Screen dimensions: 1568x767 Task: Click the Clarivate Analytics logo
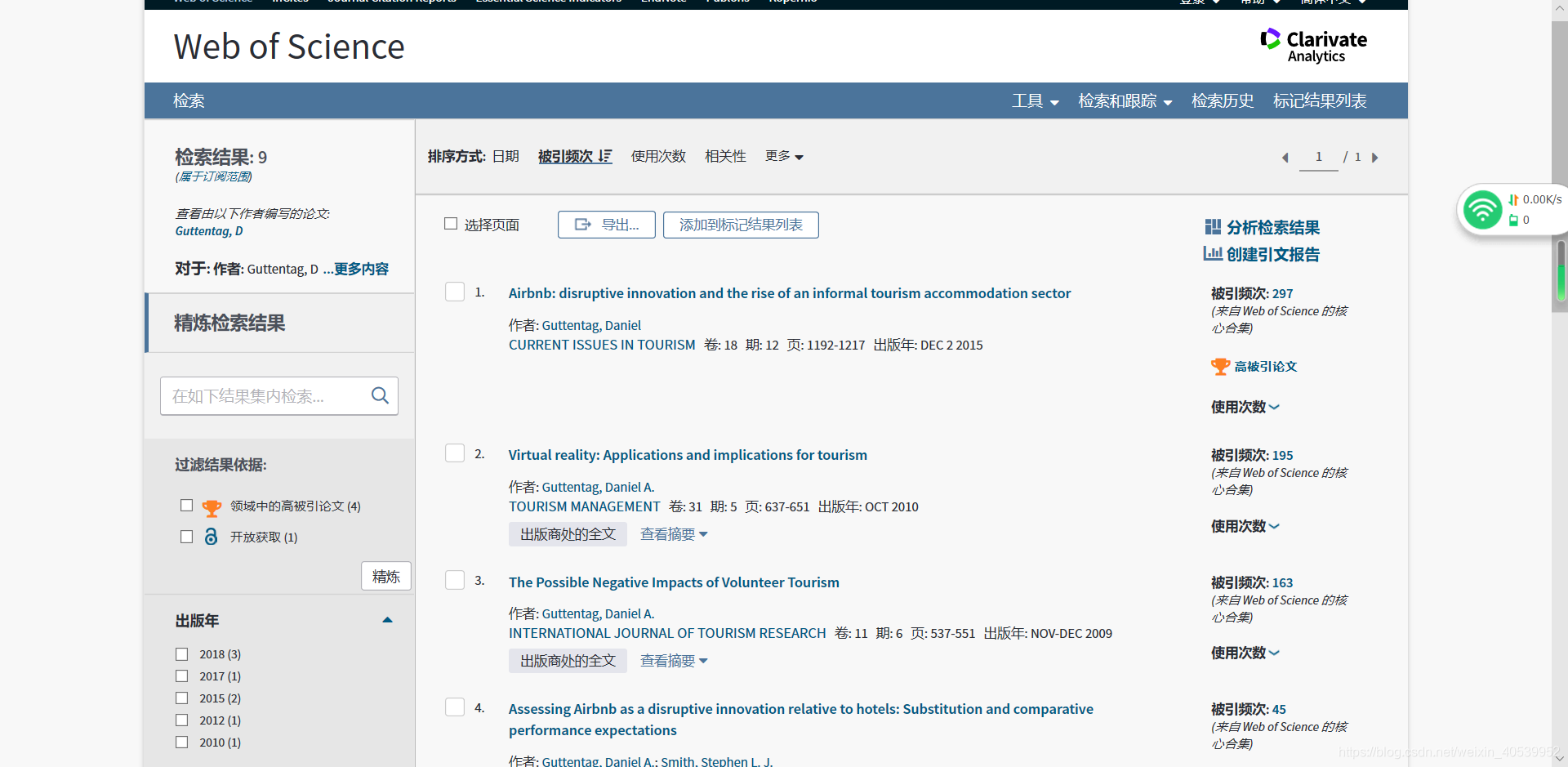pos(1313,47)
